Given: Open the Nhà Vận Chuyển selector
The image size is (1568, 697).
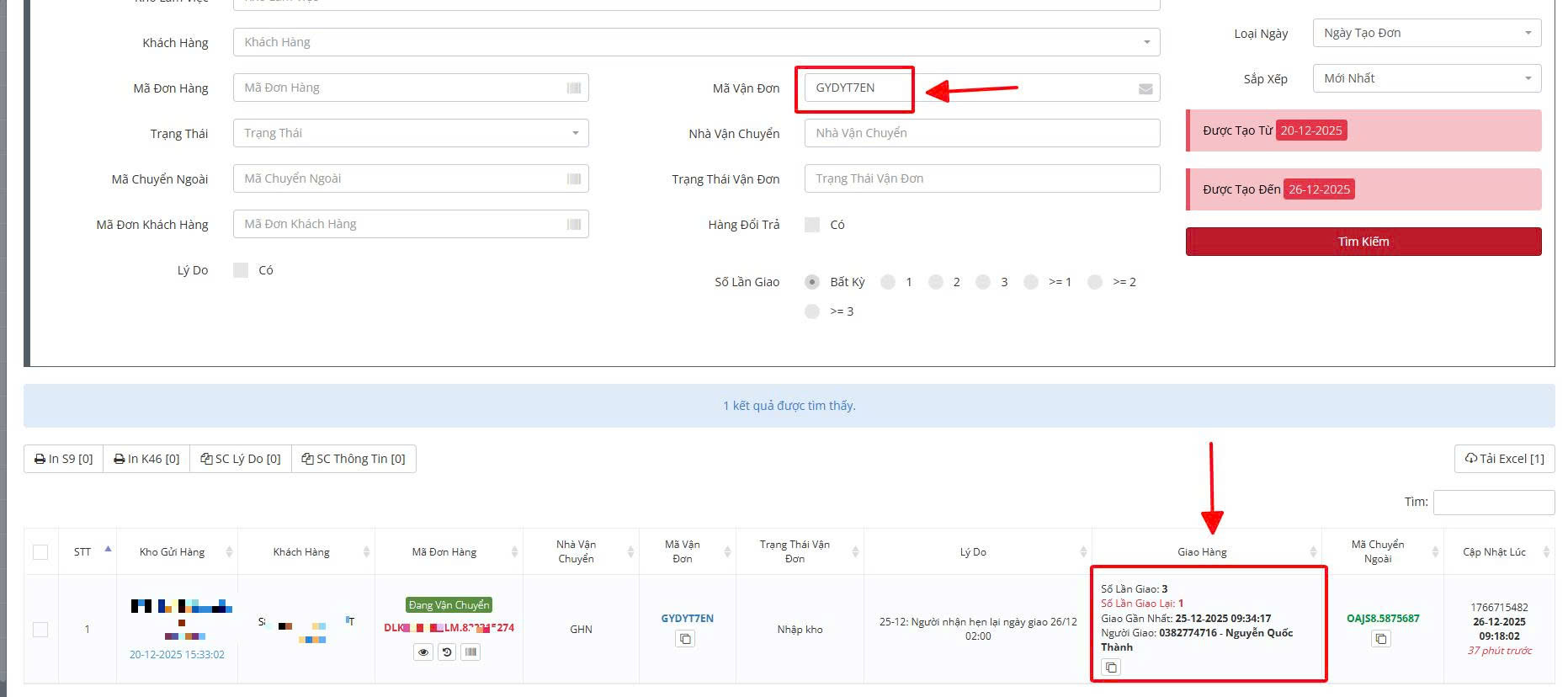Looking at the screenshot, I should [982, 133].
